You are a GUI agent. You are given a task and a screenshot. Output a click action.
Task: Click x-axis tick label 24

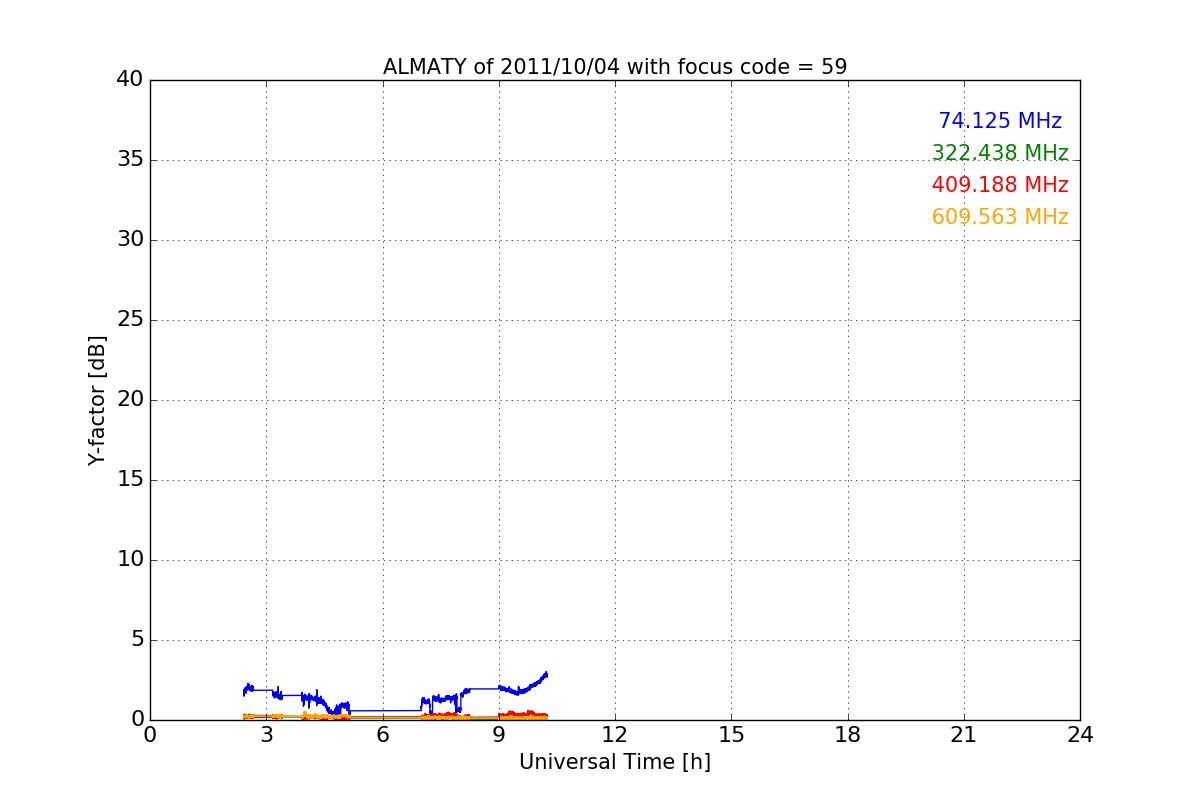point(1080,735)
